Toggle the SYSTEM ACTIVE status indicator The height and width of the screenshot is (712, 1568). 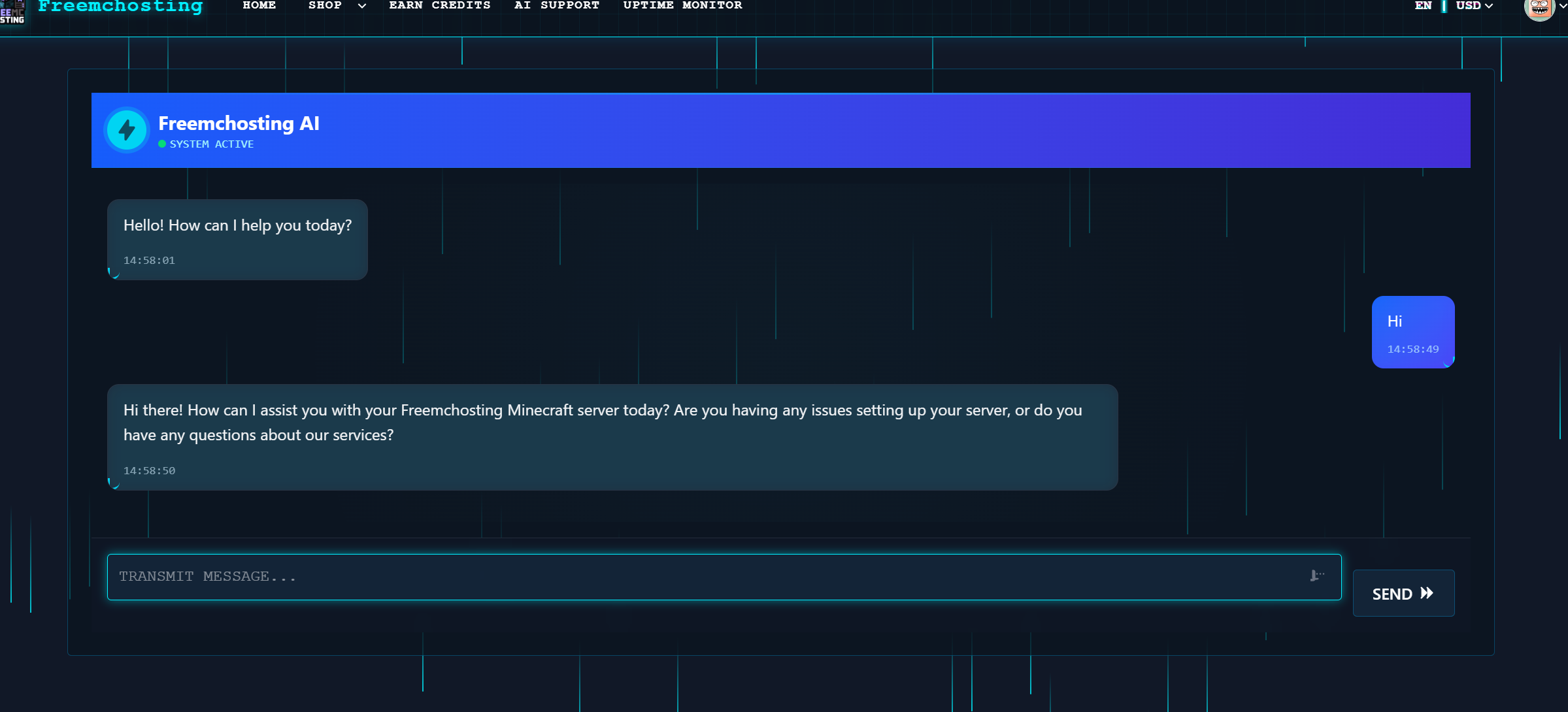pos(207,144)
